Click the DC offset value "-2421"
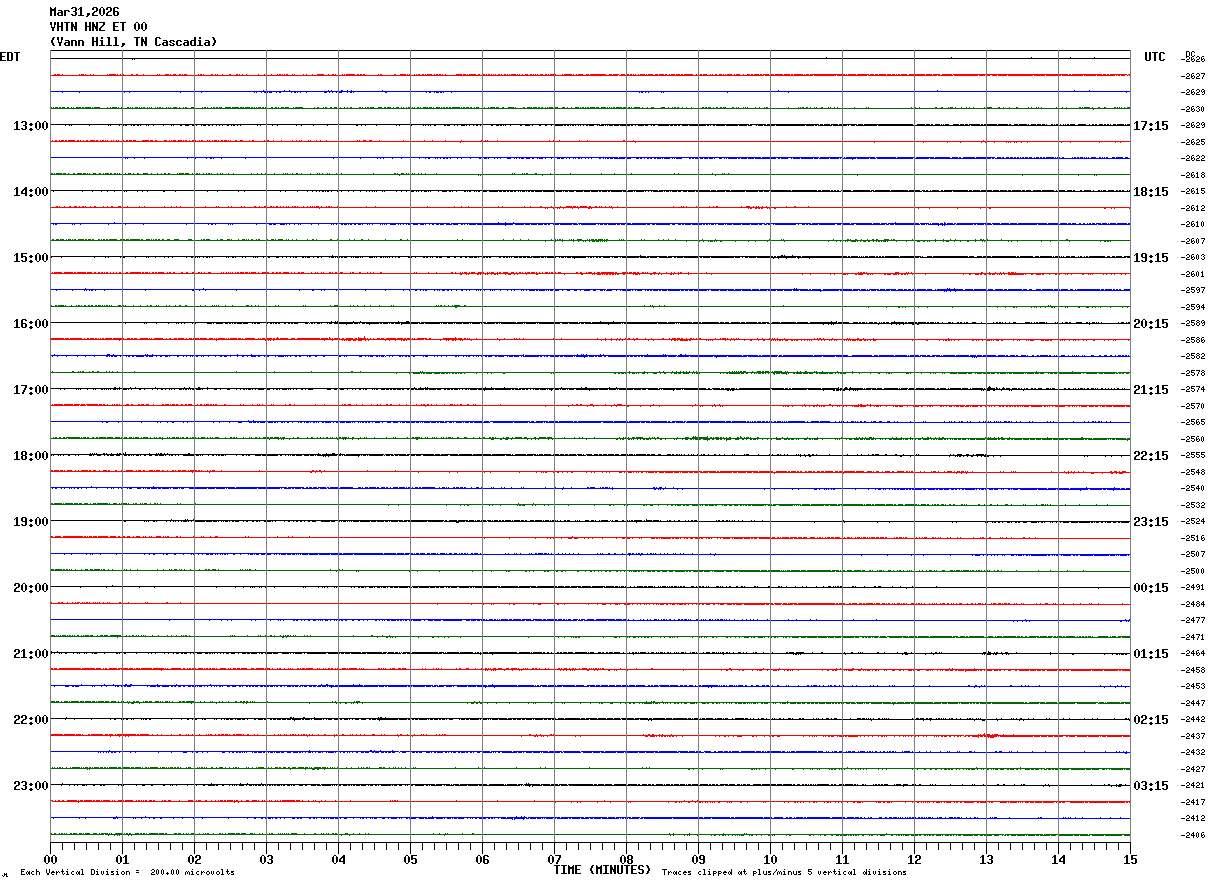Viewport: 1210px width, 886px height. (1193, 785)
